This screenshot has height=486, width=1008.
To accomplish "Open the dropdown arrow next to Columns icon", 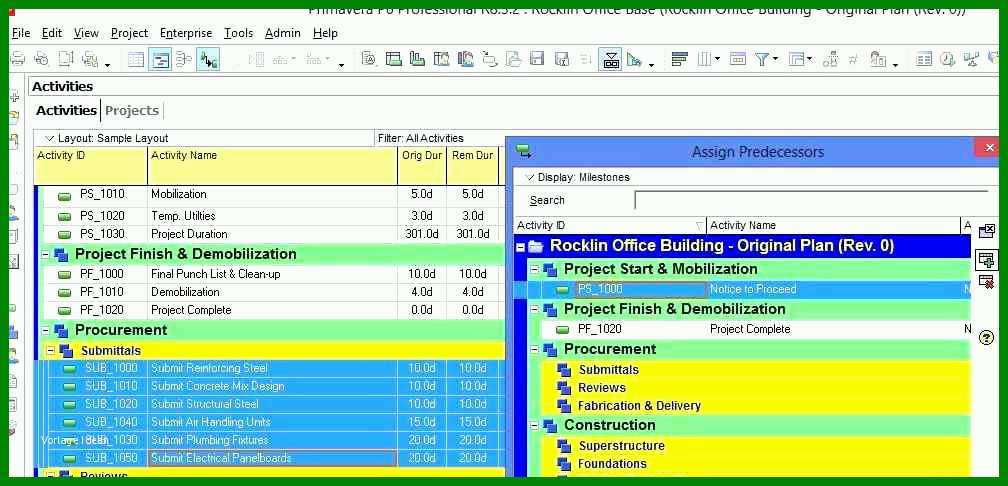I will tap(716, 60).
